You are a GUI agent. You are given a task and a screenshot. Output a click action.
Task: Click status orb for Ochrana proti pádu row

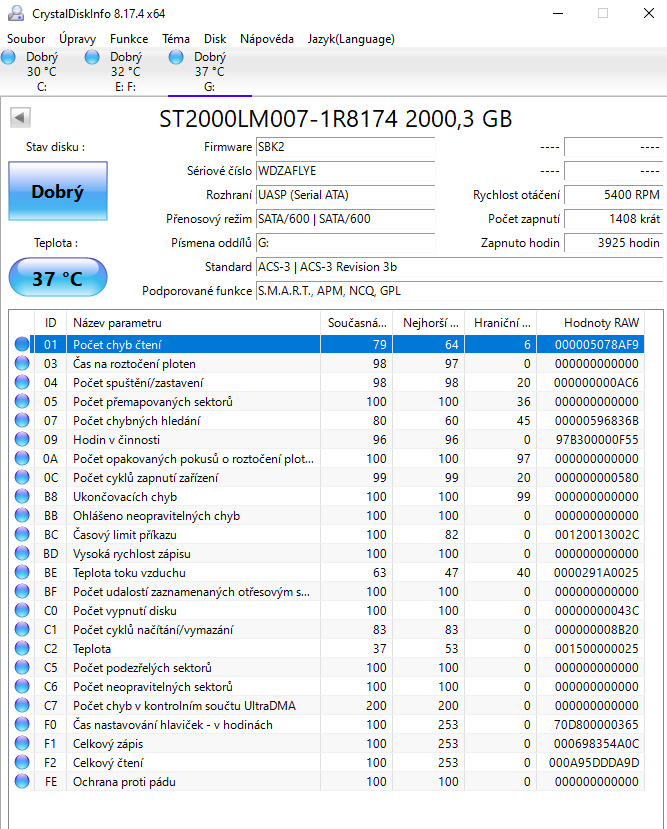pyautogui.click(x=22, y=781)
